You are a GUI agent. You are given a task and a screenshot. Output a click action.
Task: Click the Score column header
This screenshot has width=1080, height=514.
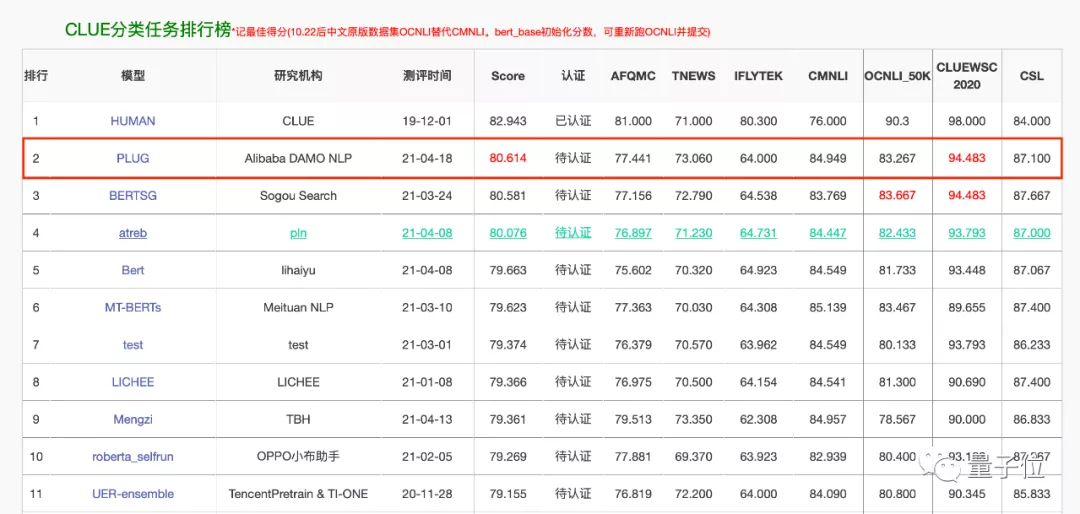[508, 76]
